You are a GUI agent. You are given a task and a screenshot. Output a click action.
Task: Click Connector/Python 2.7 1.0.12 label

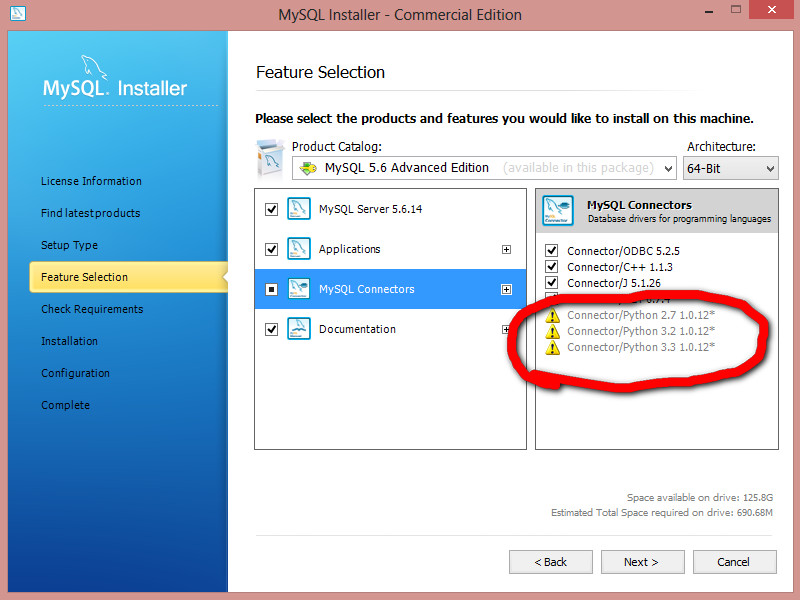pos(641,315)
